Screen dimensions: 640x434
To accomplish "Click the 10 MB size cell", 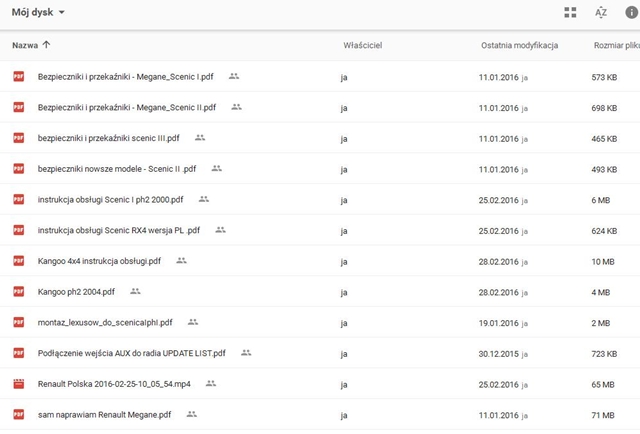I will click(x=603, y=262).
